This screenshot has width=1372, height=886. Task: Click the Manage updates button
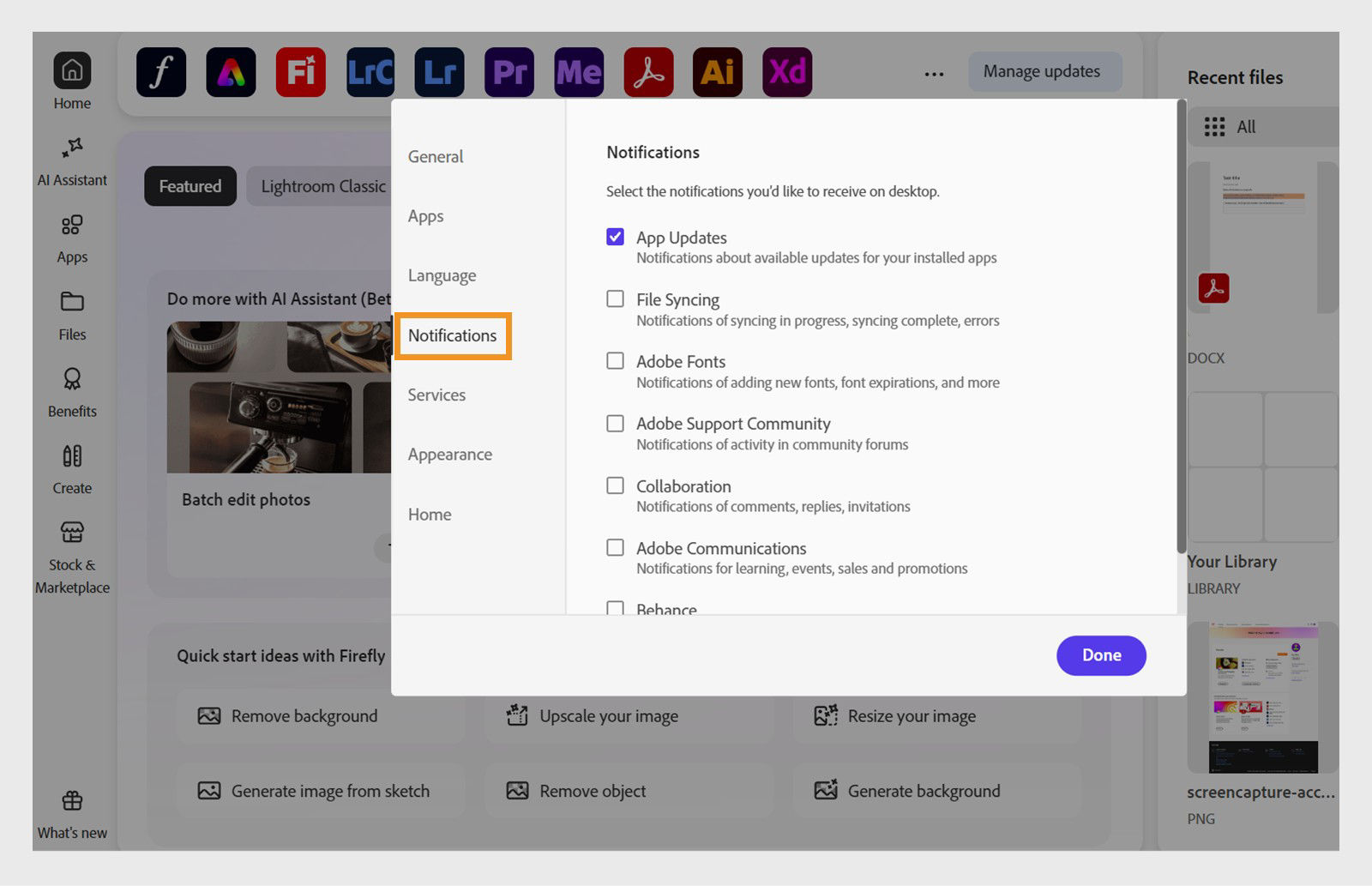click(x=1044, y=72)
